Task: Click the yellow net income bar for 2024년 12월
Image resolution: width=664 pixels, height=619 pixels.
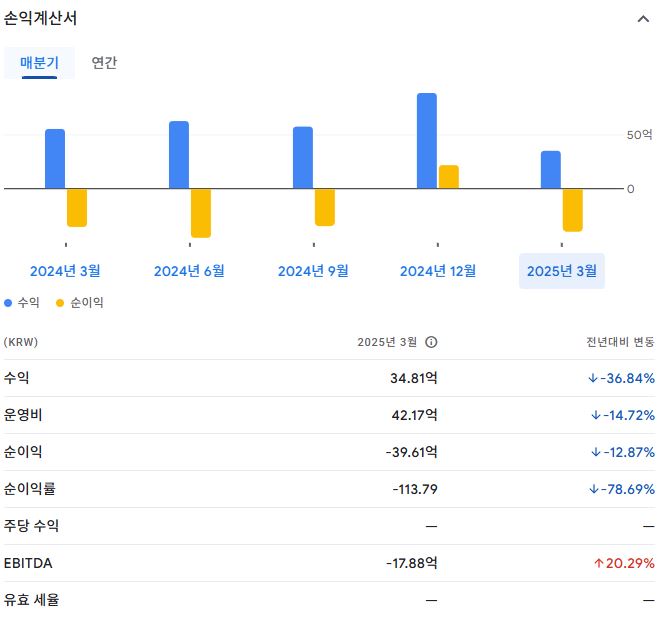Action: [x=449, y=177]
